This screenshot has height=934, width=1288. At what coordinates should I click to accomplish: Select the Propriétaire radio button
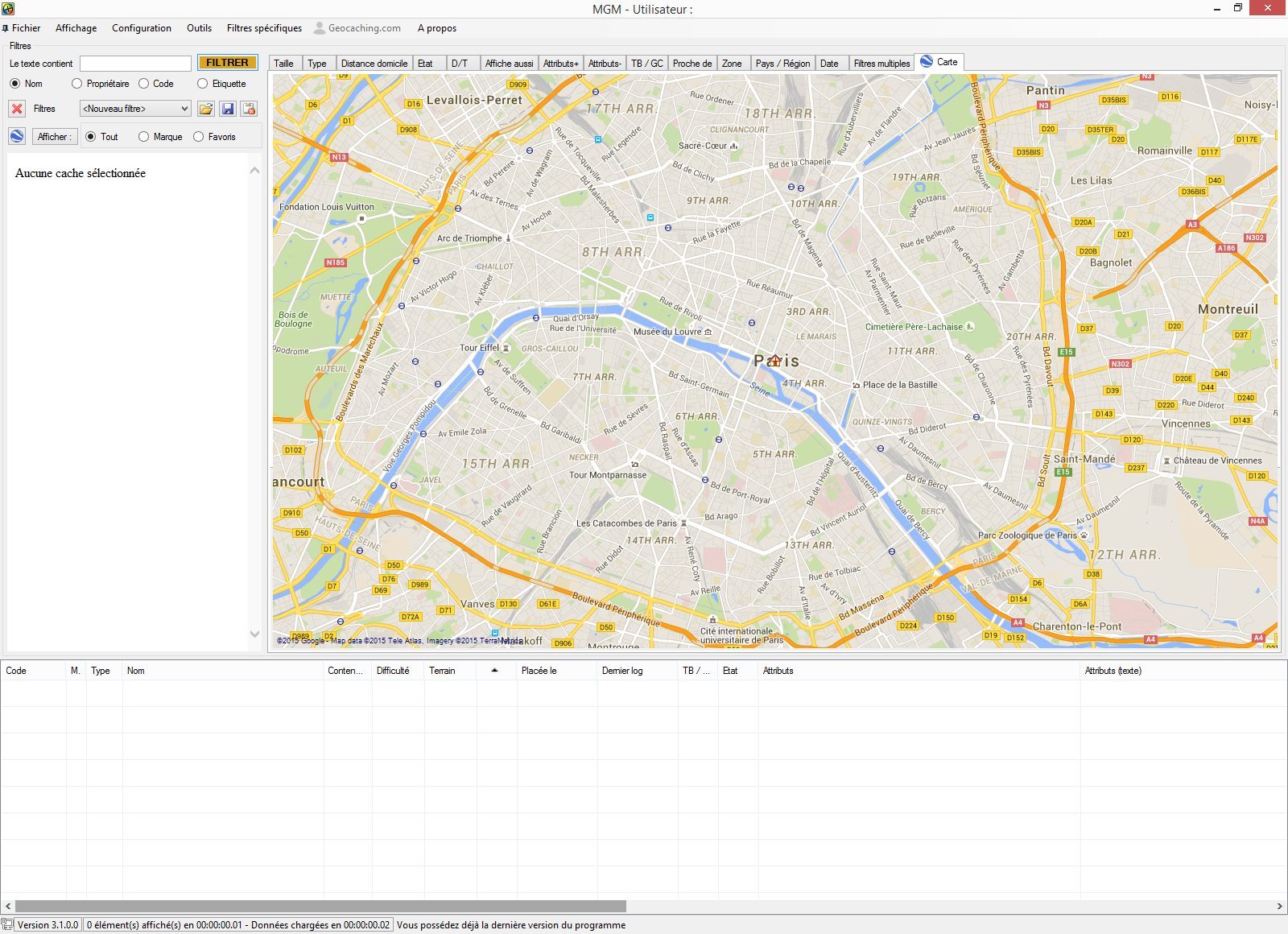point(77,84)
